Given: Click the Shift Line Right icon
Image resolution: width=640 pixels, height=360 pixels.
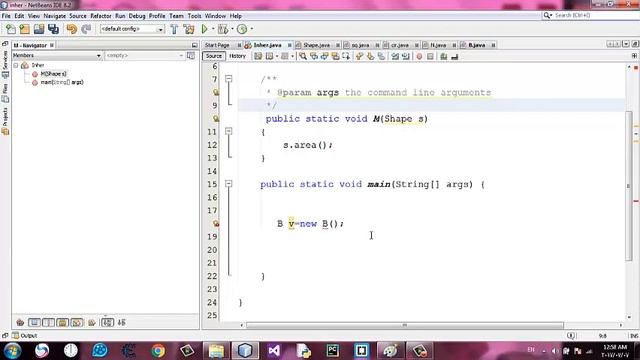Looking at the screenshot, I should click(406, 56).
